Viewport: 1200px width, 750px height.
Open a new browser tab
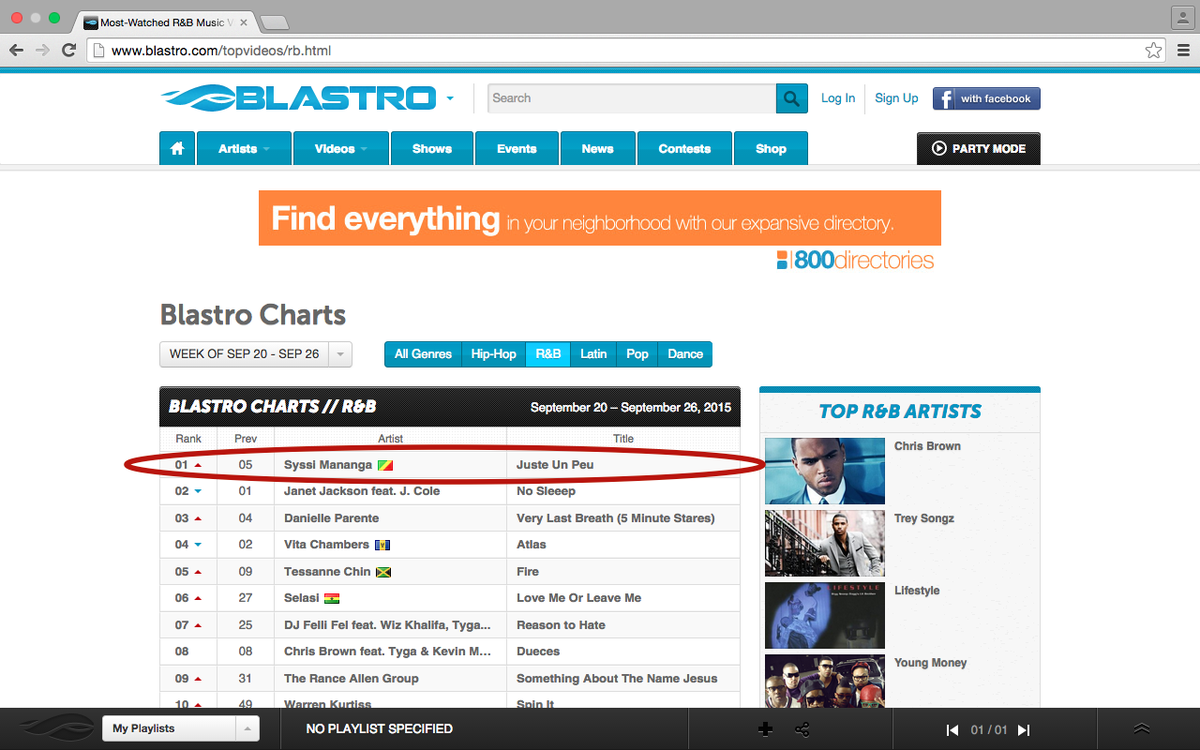click(x=274, y=22)
